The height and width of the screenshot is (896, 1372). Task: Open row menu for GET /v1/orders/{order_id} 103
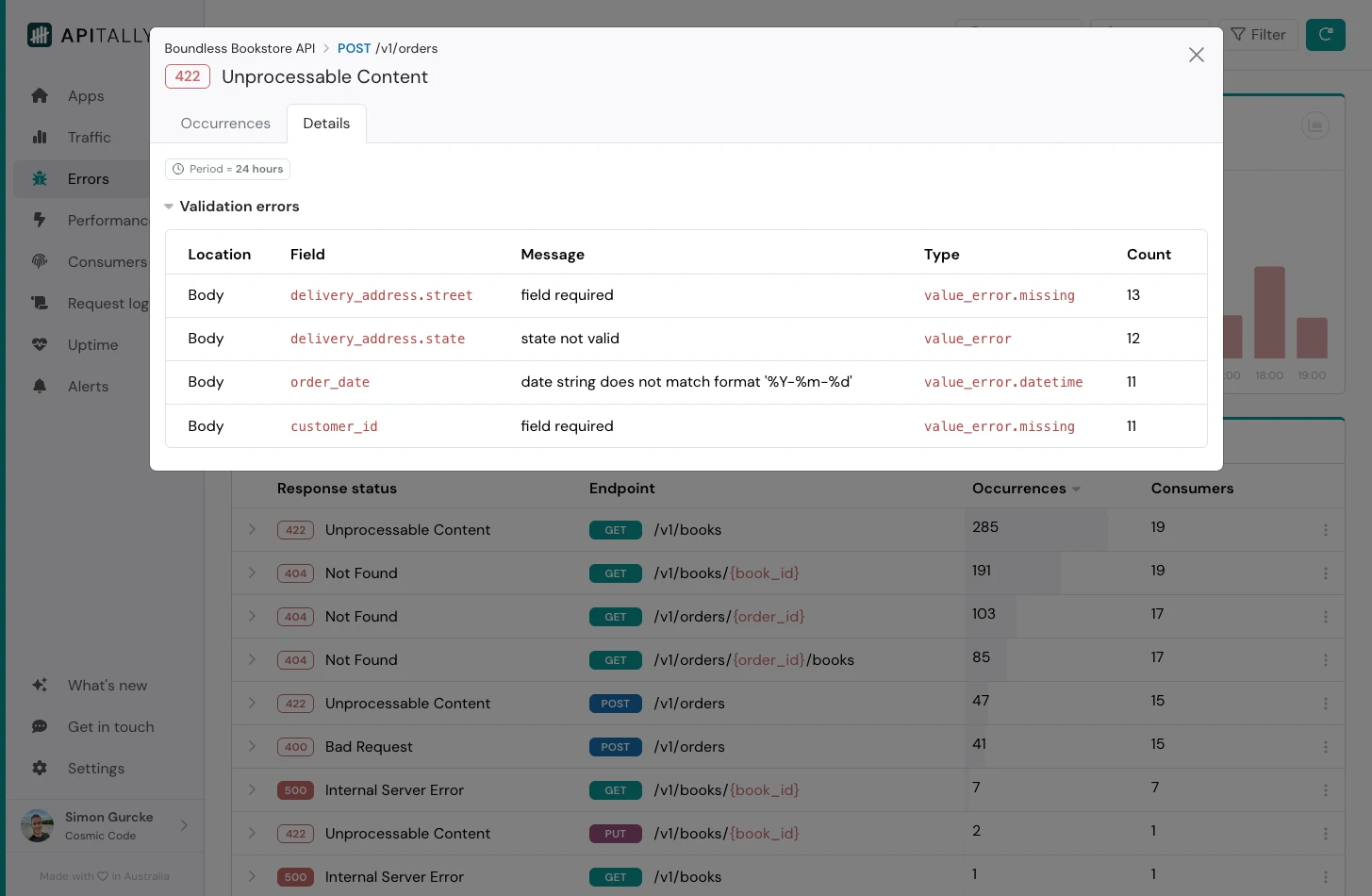[x=1326, y=617]
